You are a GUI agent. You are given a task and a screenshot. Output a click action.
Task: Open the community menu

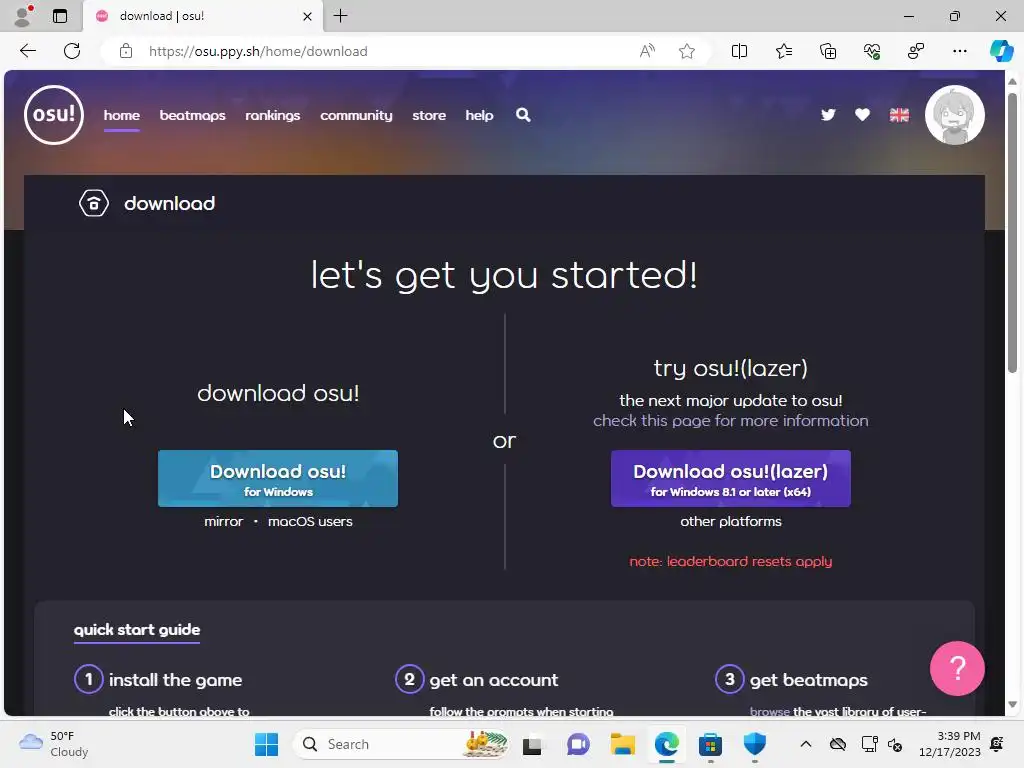[357, 115]
